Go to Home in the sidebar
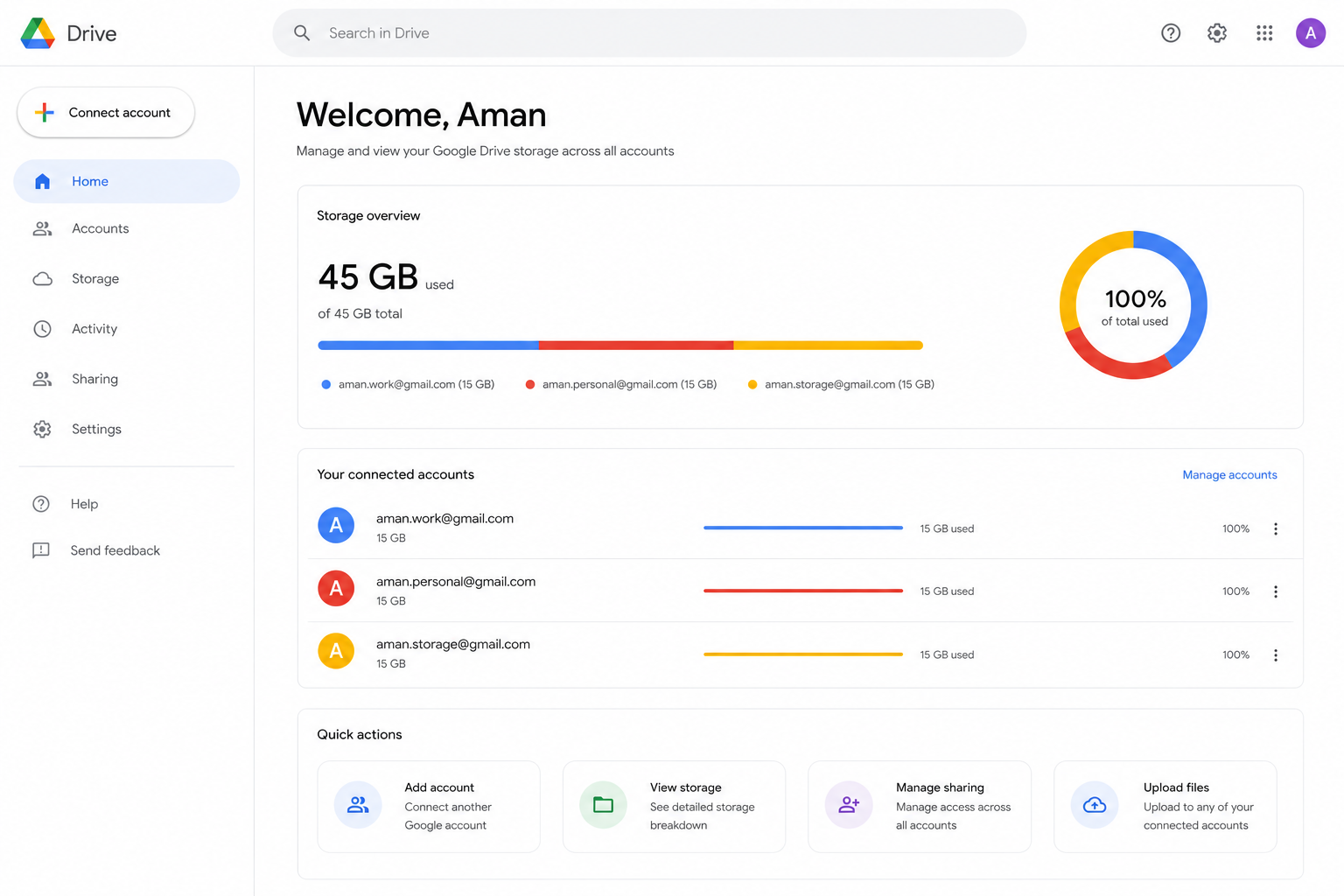Viewport: 1344px width, 896px height. point(127,181)
